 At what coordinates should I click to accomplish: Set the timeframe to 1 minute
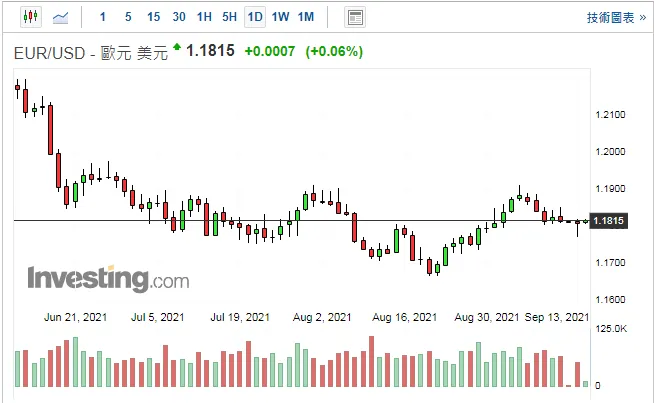[103, 17]
